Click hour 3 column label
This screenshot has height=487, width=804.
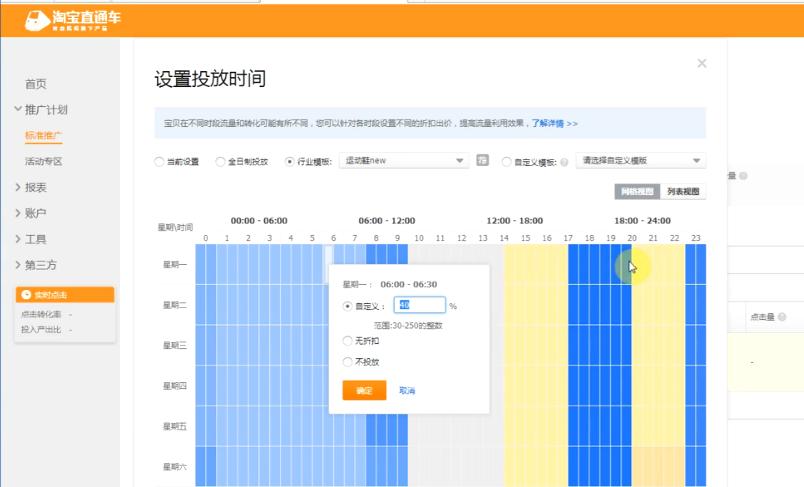(x=269, y=238)
